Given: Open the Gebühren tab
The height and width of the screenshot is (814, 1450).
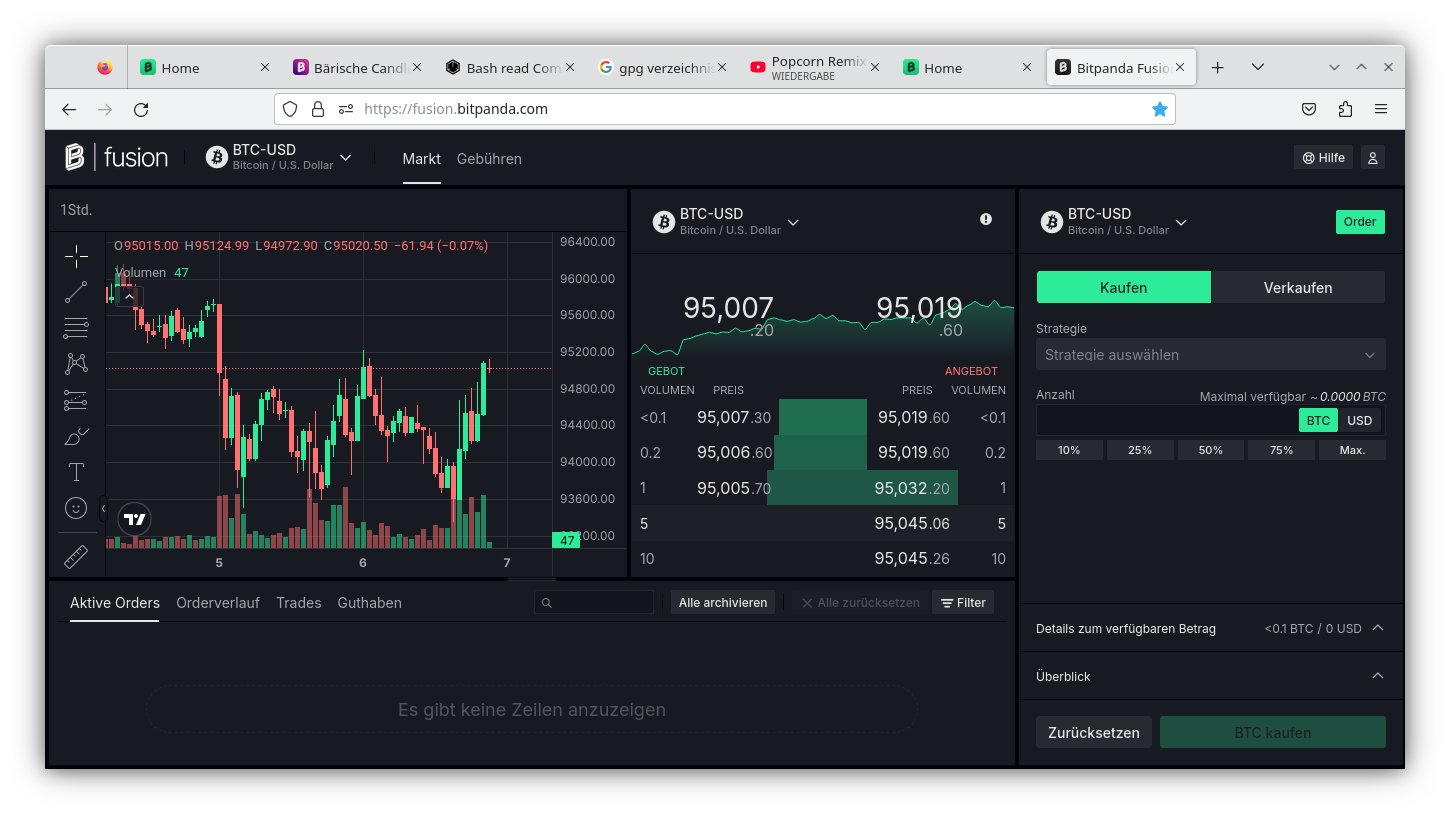Looking at the screenshot, I should [489, 159].
